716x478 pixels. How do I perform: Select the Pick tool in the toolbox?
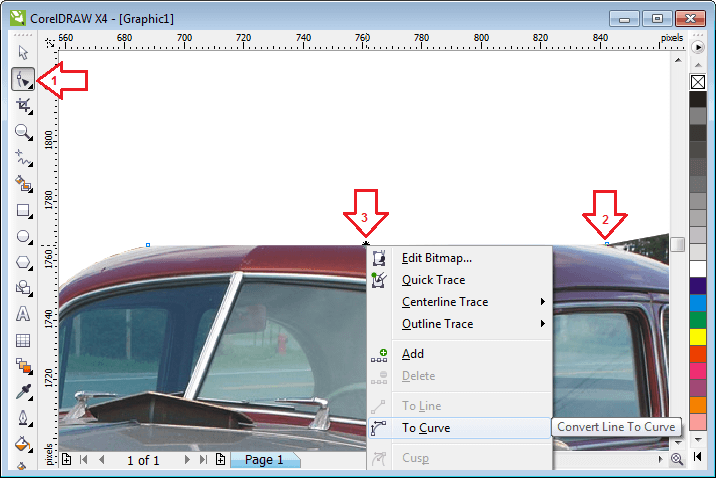click(x=23, y=53)
